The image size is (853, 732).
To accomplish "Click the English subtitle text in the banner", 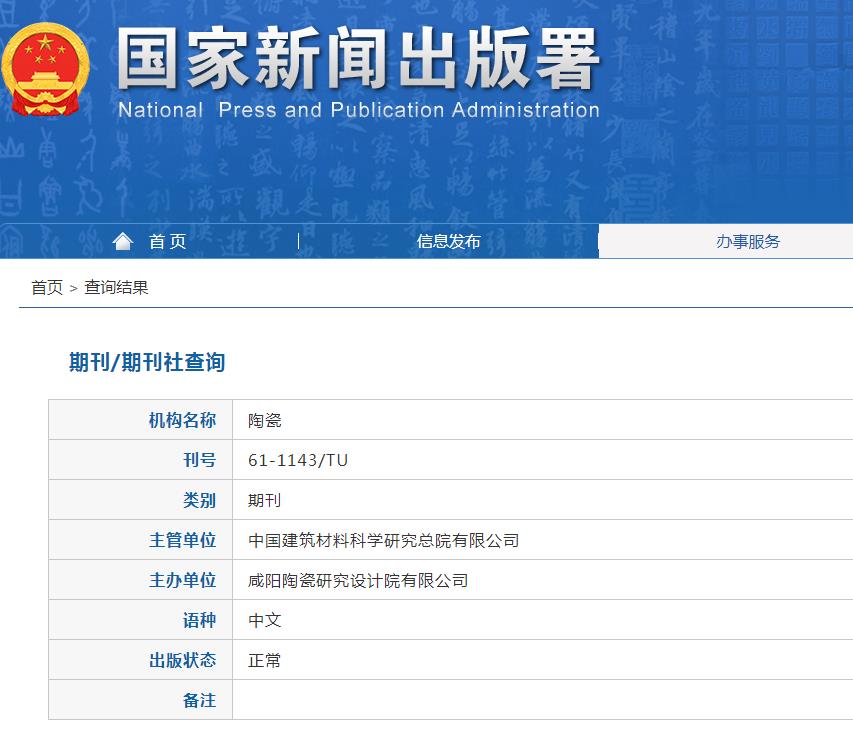I will (x=354, y=110).
